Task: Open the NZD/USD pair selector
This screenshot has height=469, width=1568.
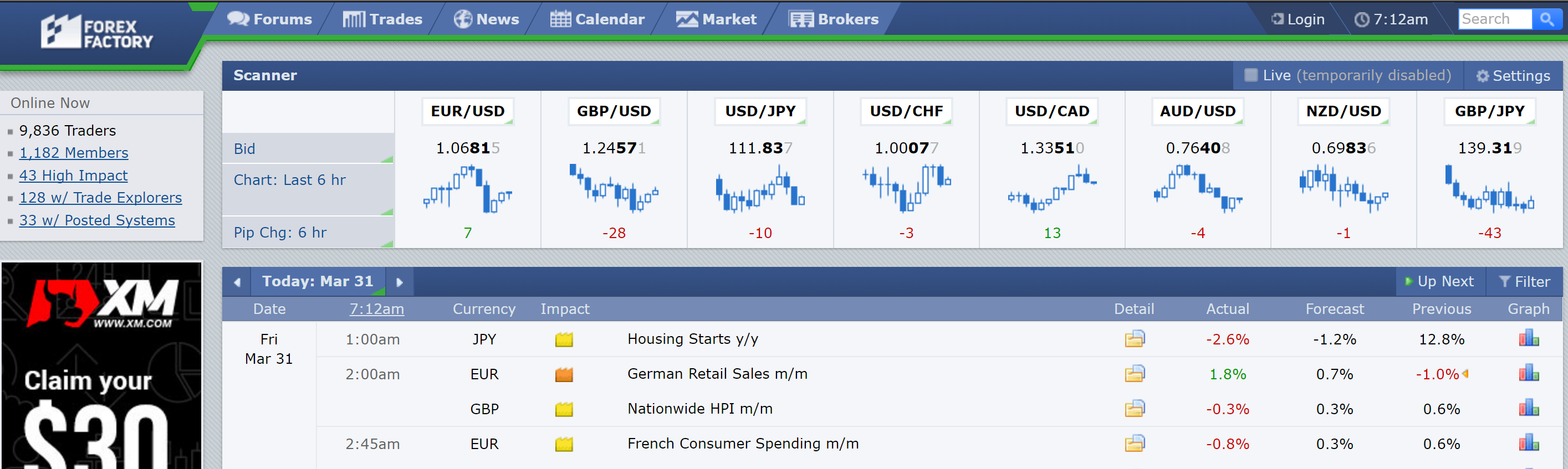Action: click(1344, 111)
